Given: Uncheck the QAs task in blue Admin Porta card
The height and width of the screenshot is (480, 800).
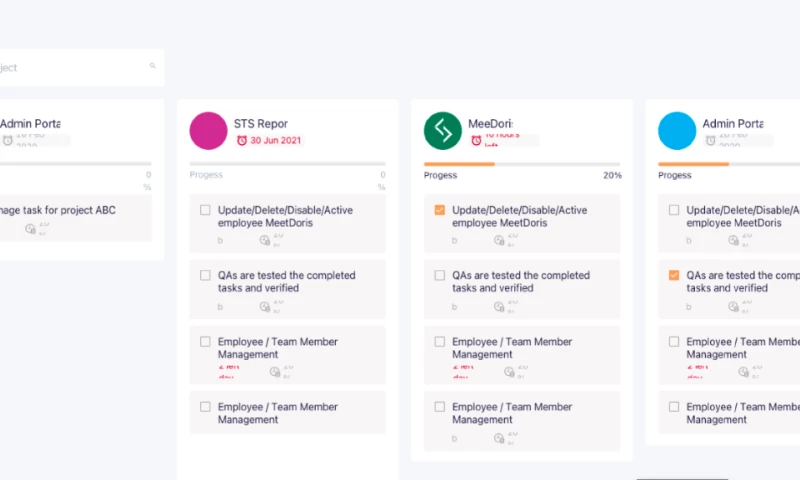Looking at the screenshot, I should 674,275.
